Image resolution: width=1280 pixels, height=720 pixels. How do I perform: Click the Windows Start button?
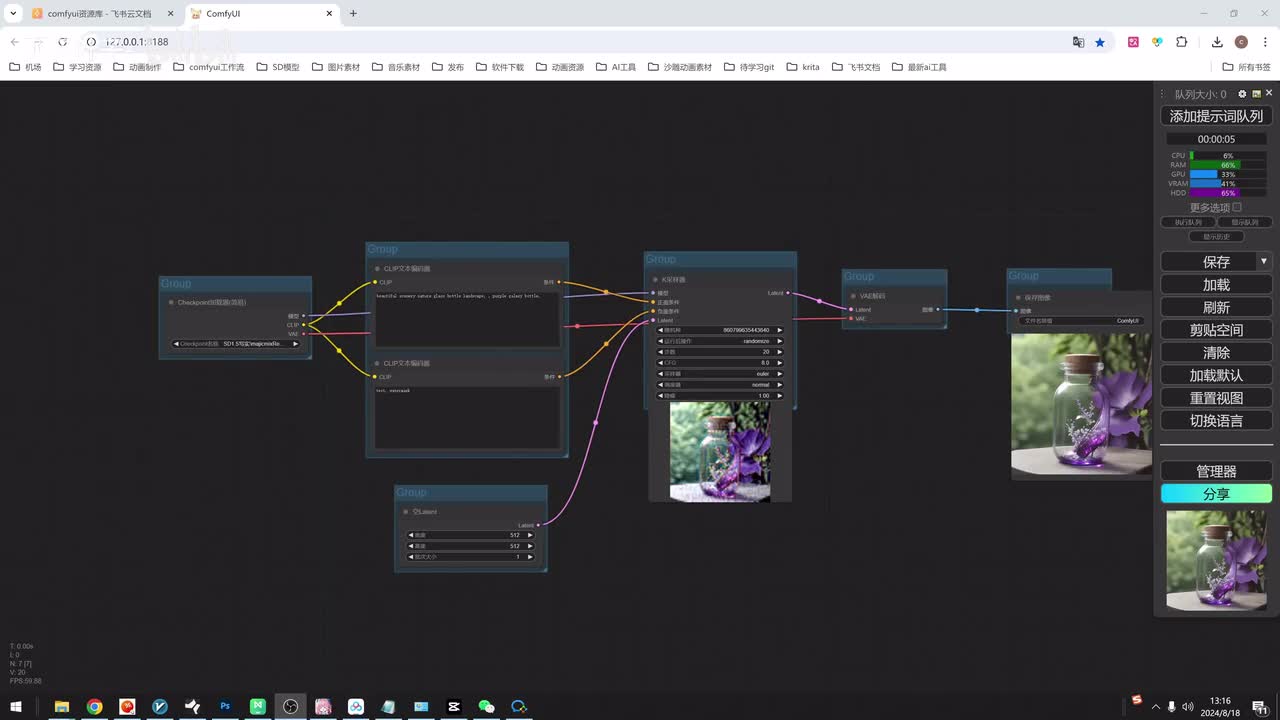click(x=16, y=706)
